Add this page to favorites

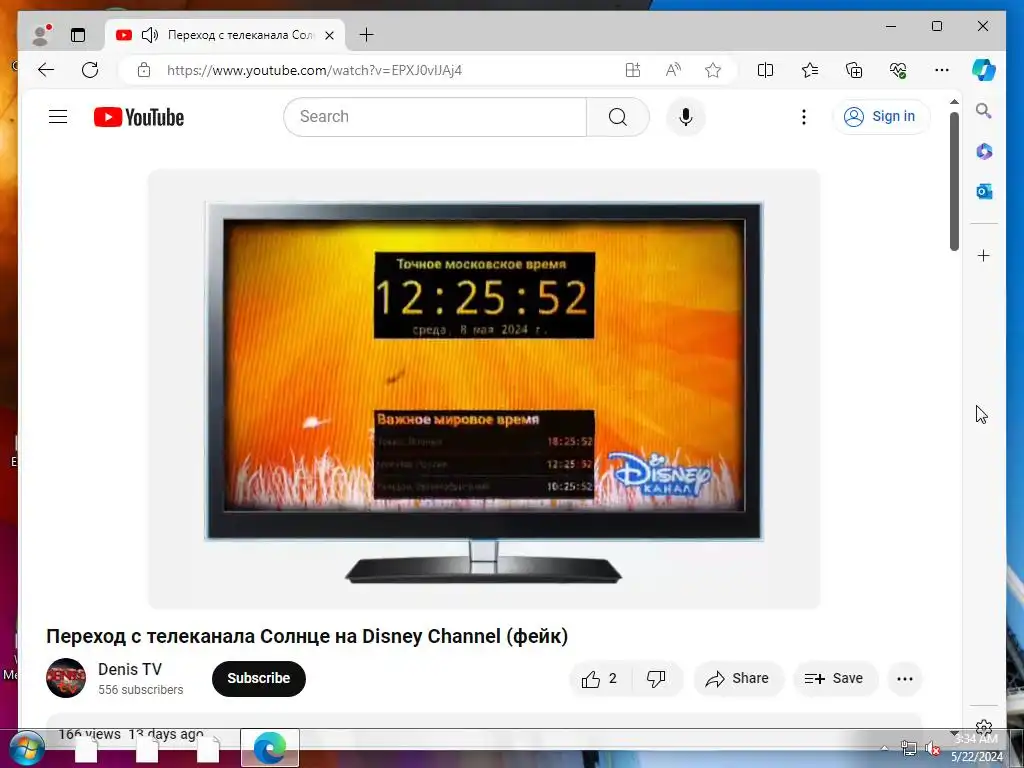tap(712, 70)
